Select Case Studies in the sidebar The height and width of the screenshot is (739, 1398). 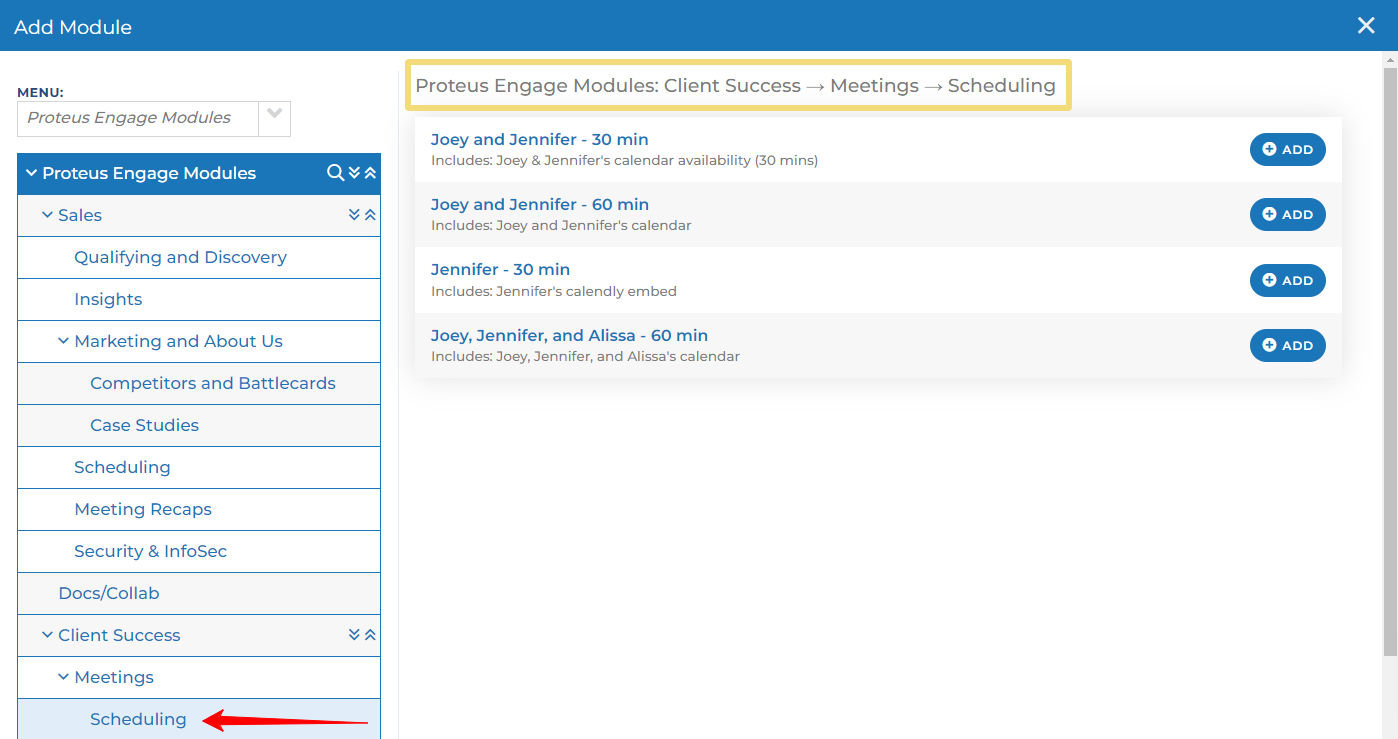[142, 425]
